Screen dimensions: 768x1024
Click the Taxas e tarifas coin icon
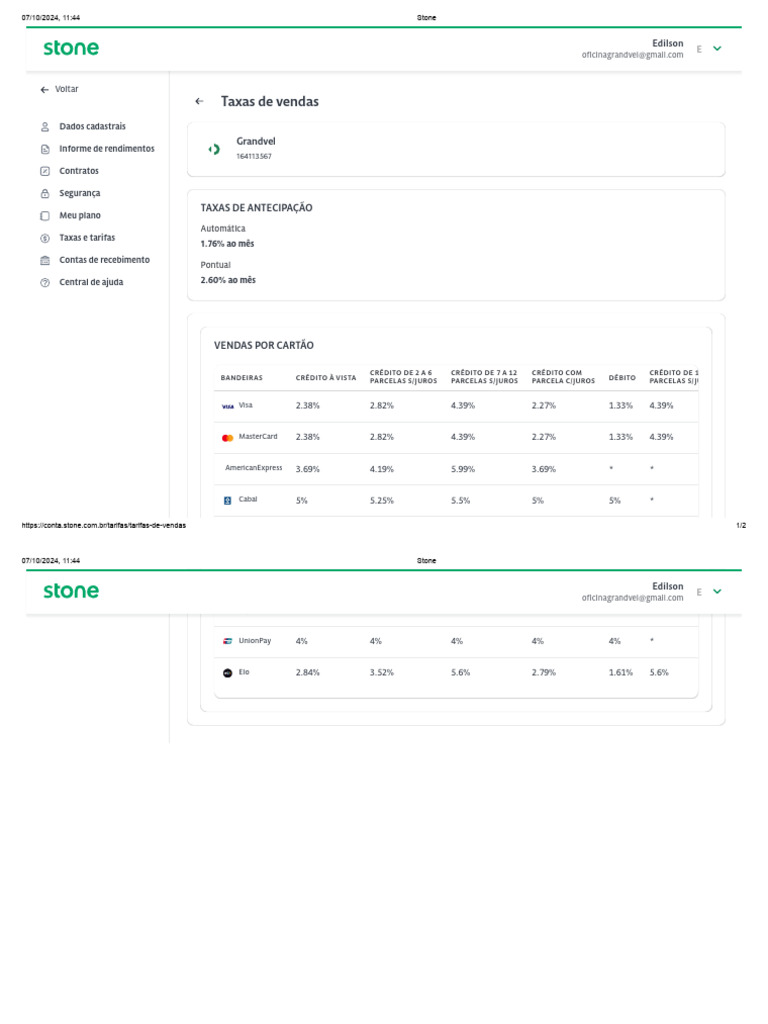(x=45, y=238)
